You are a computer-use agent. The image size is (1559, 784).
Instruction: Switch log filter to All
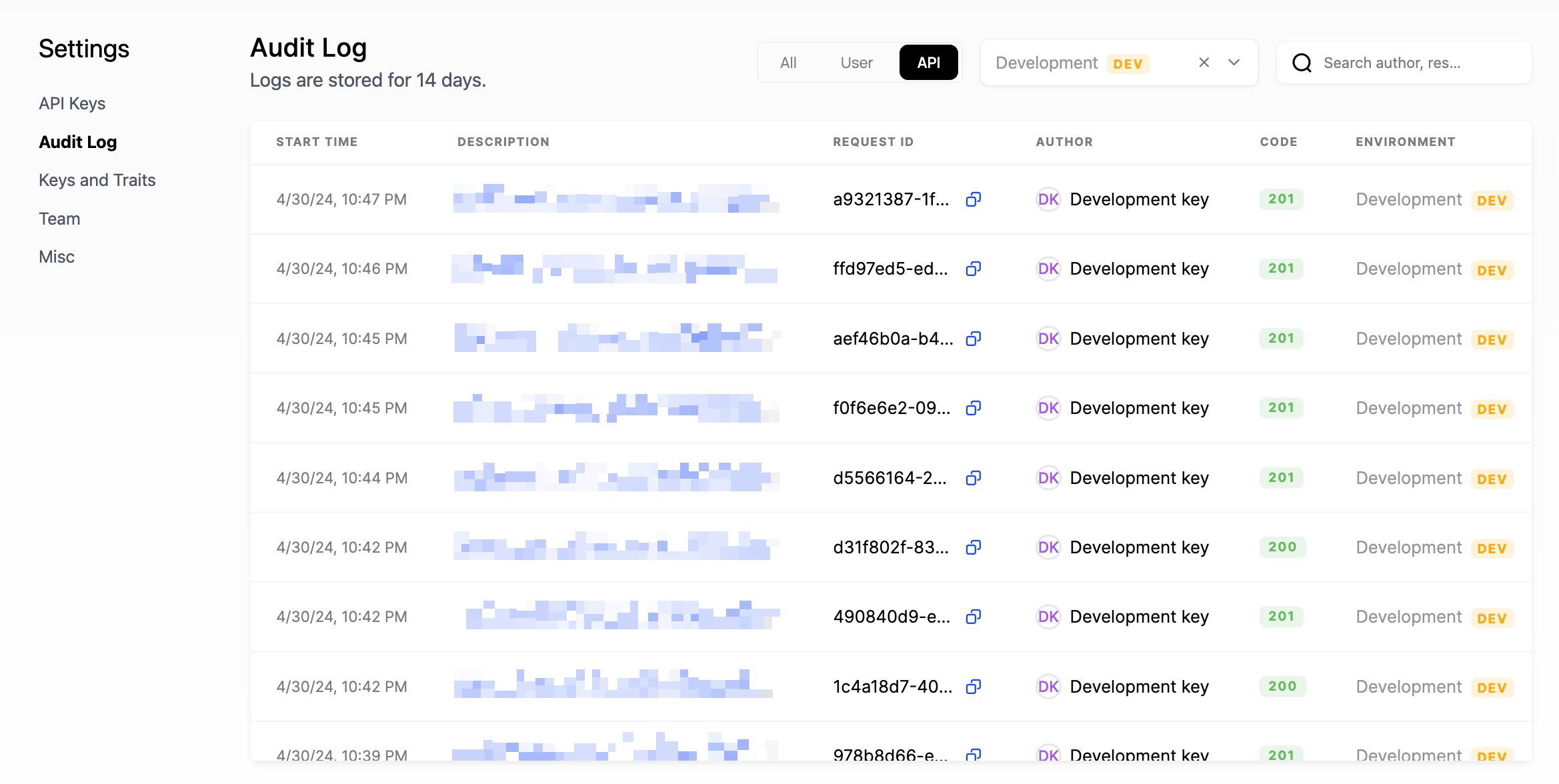pos(788,63)
